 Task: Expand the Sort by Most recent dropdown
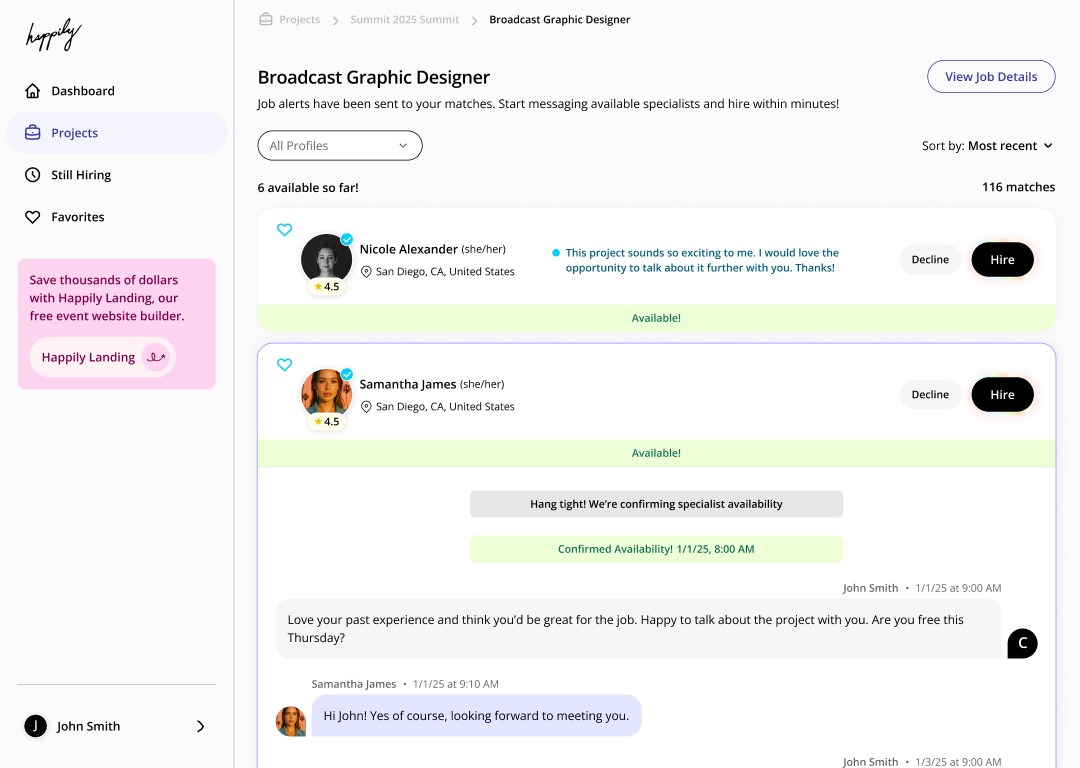click(x=988, y=146)
